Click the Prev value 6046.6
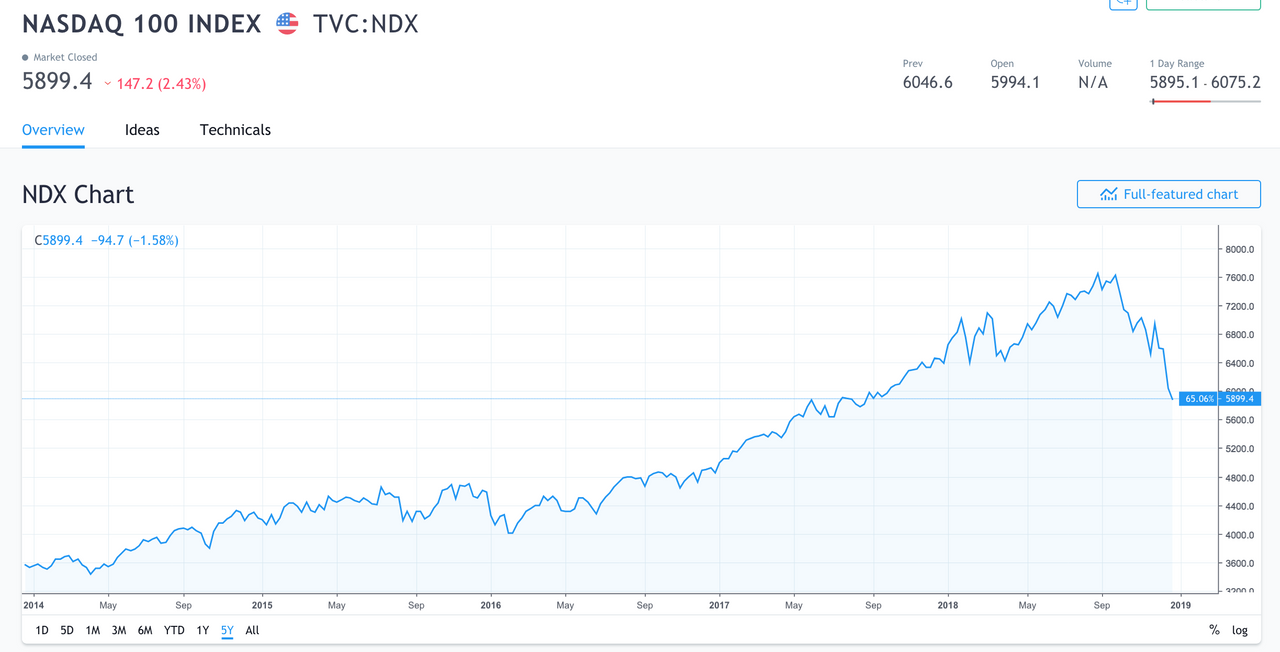This screenshot has height=652, width=1280. [x=927, y=82]
